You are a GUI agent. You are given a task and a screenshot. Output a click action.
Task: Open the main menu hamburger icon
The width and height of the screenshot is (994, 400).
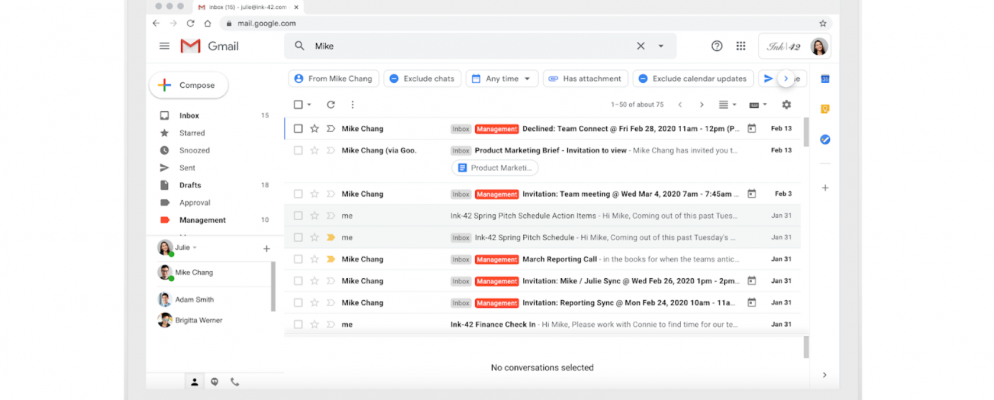click(x=164, y=46)
